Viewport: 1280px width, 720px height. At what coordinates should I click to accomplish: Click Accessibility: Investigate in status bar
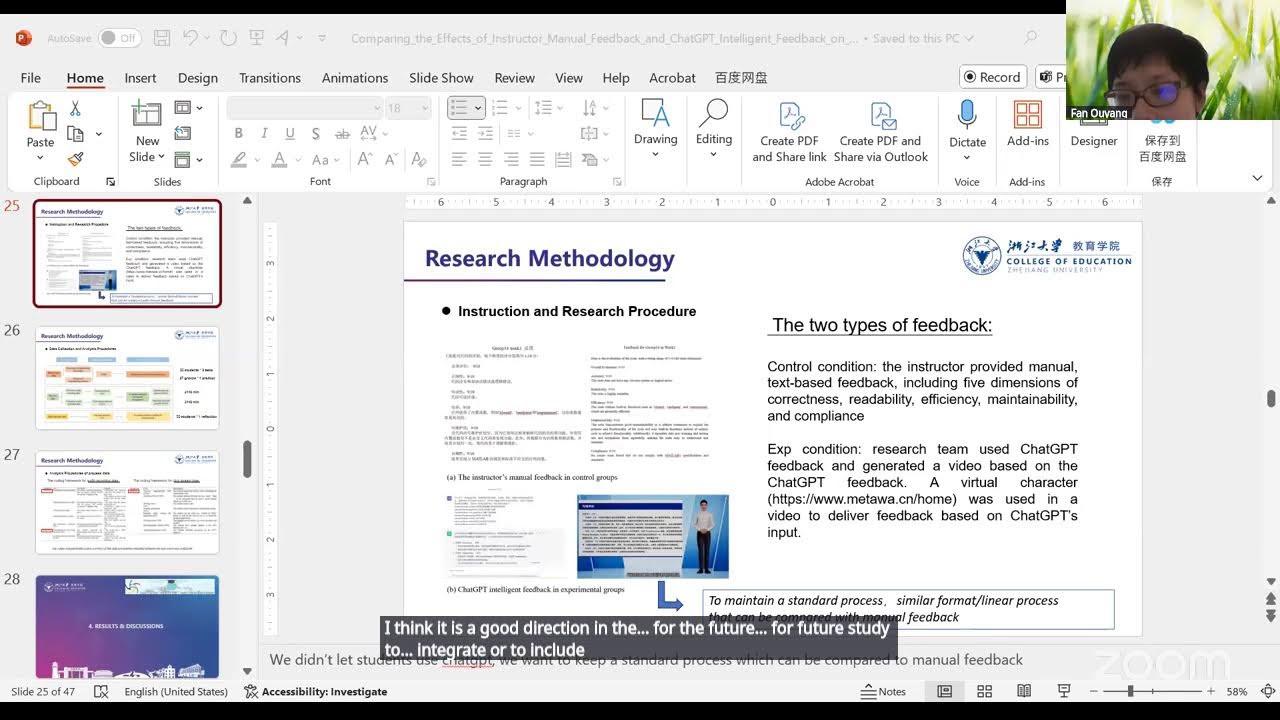[316, 691]
